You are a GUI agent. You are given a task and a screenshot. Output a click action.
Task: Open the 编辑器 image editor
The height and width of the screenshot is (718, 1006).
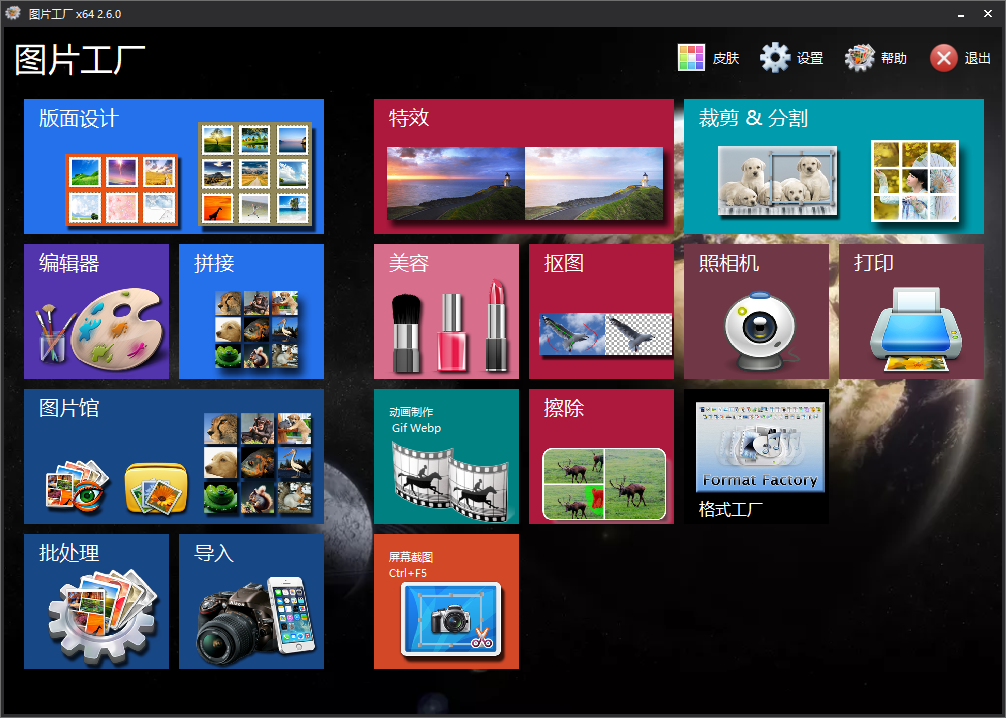96,311
